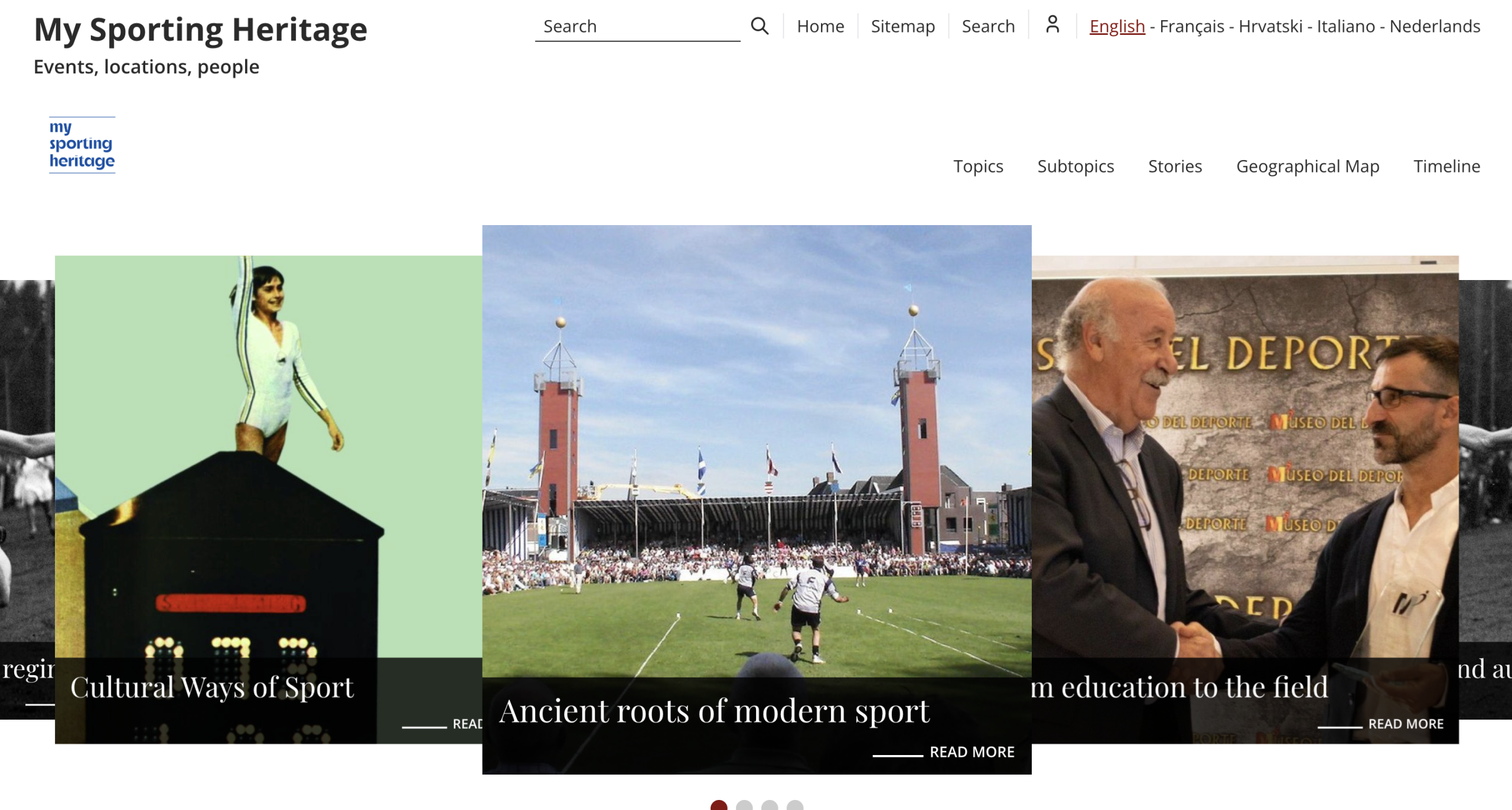The image size is (1512, 810).
Task: Open the Sitemap link
Action: pos(902,26)
